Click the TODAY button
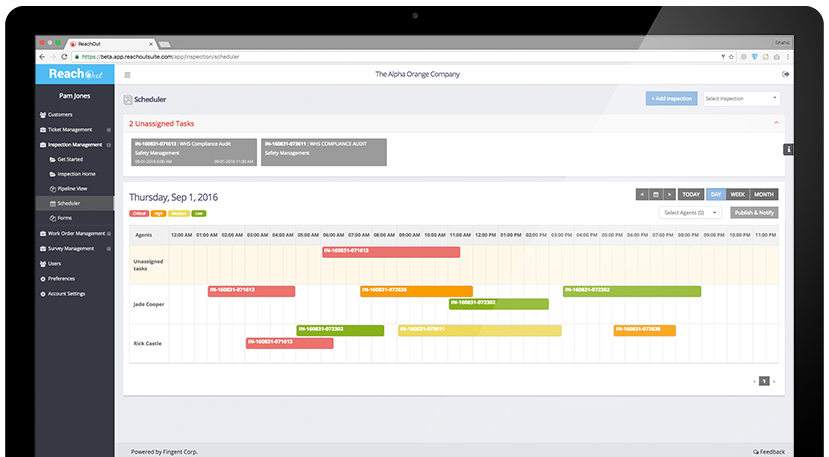This screenshot has height=457, width=829. pyautogui.click(x=690, y=195)
